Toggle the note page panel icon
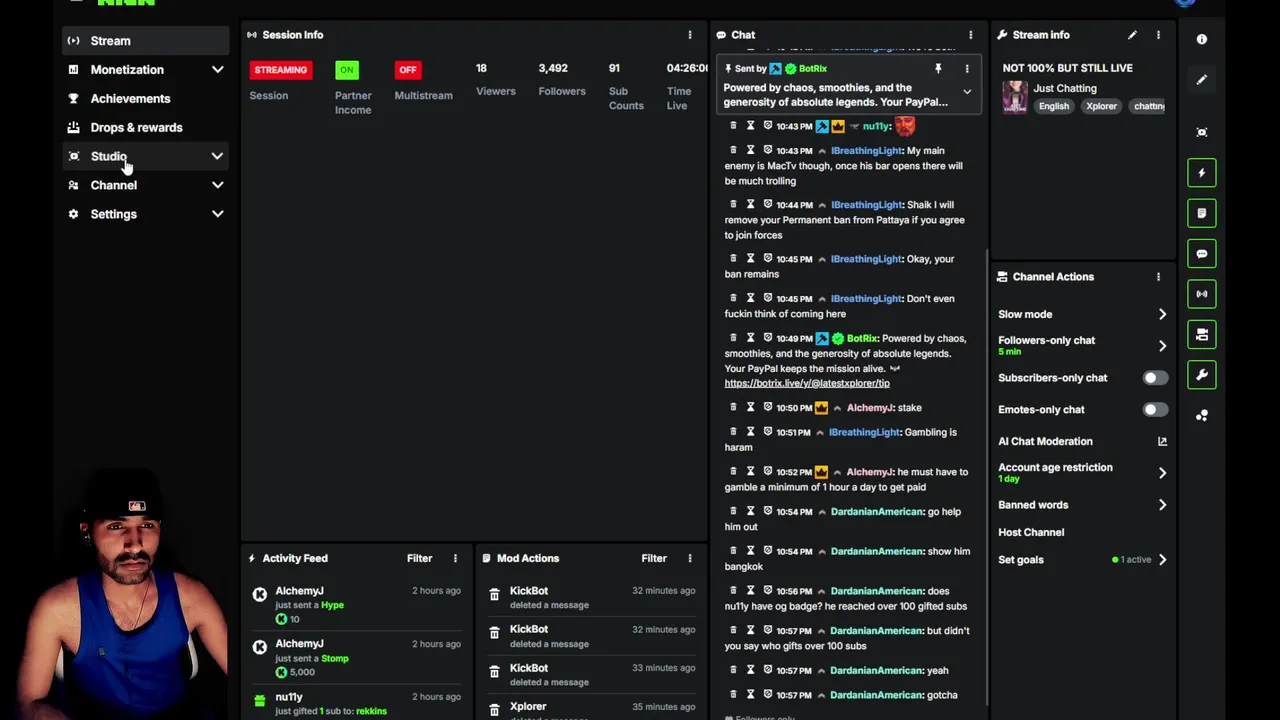The width and height of the screenshot is (1280, 720). pos(1202,213)
